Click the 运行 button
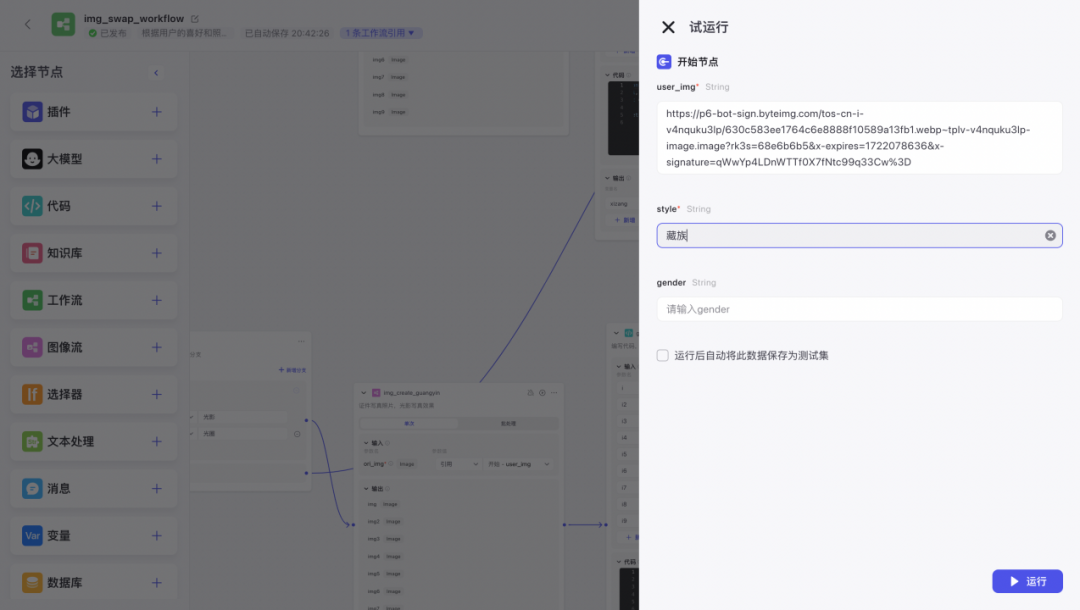The image size is (1080, 610). 1027,581
